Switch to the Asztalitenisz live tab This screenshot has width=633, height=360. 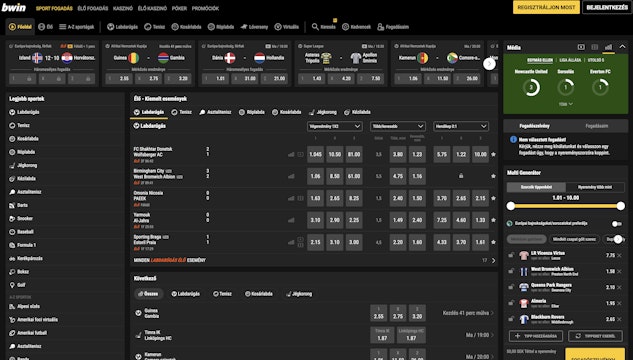click(215, 112)
